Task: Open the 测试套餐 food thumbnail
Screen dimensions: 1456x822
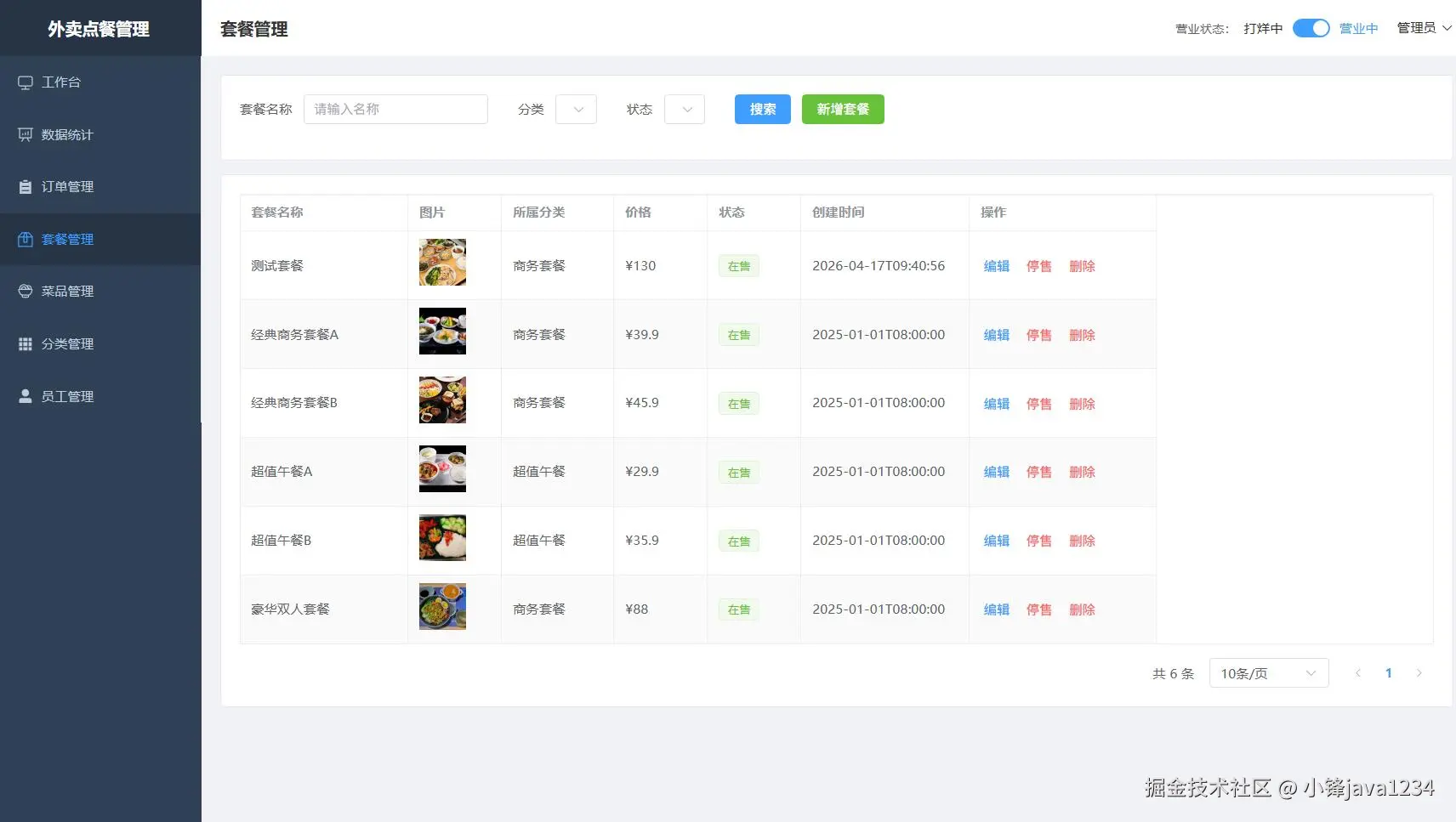Action: point(442,262)
